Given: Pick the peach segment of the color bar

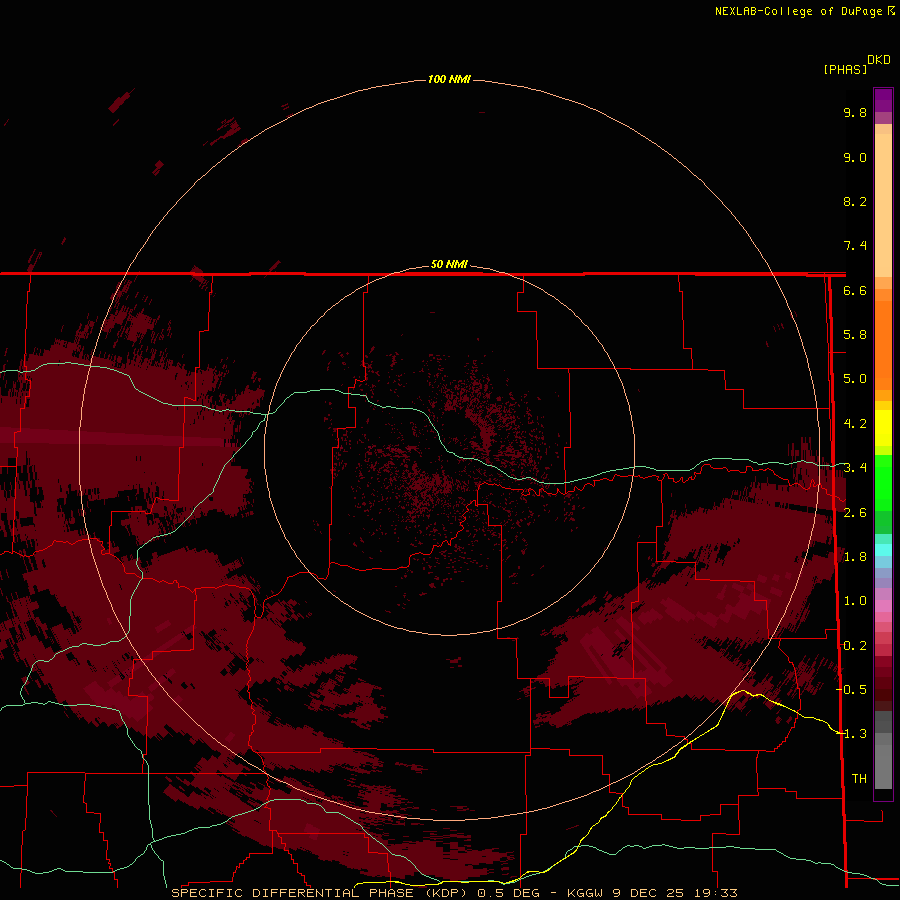Looking at the screenshot, I should click(x=883, y=205).
